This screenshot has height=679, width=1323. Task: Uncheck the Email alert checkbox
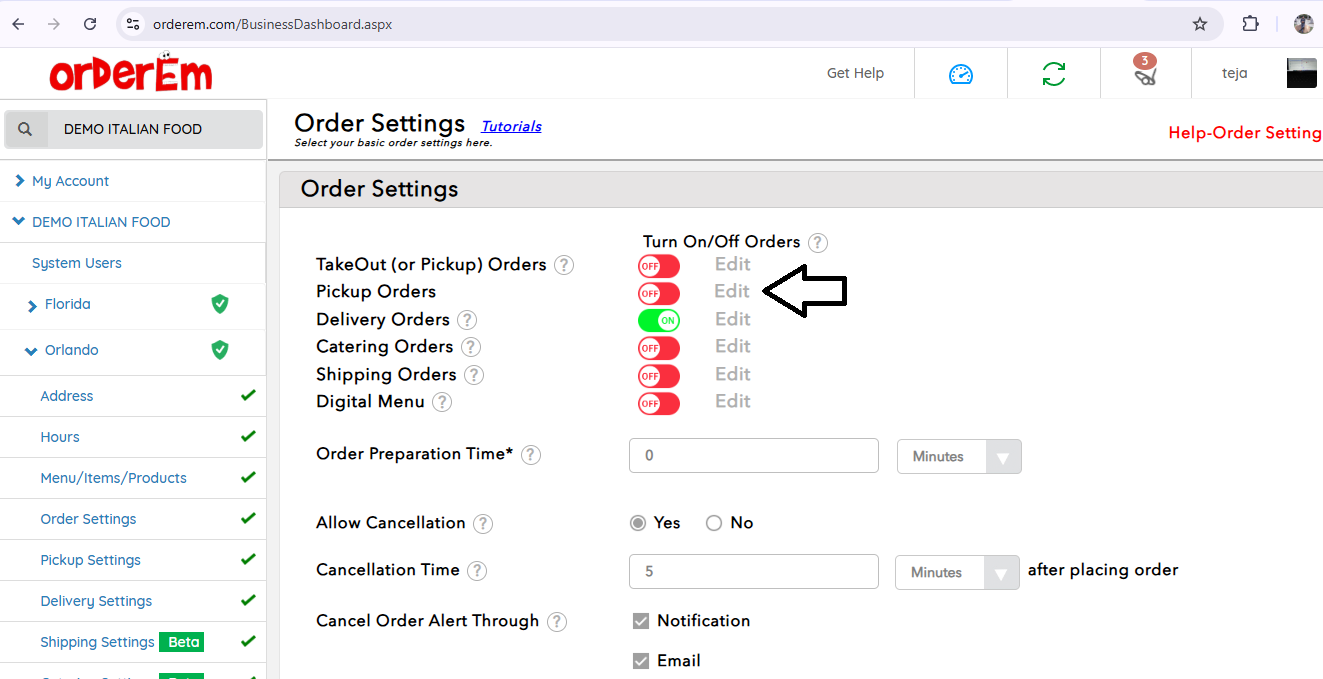tap(641, 661)
